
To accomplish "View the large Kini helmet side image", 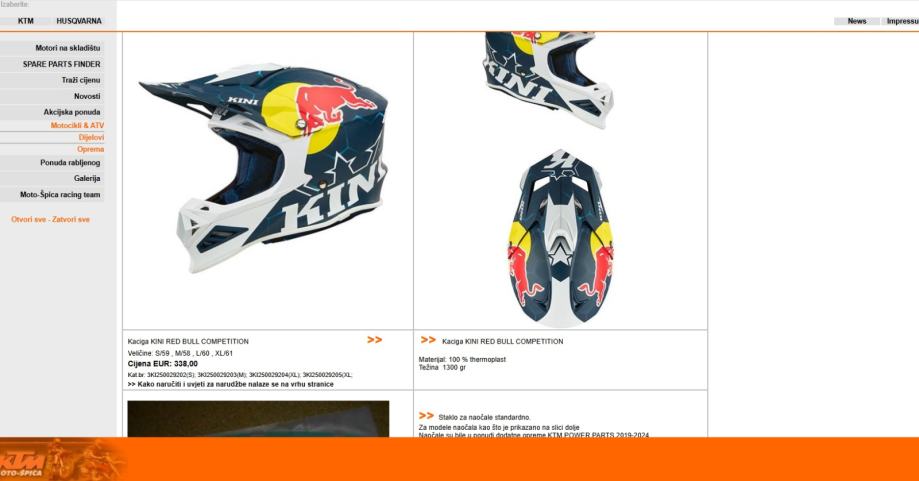I will point(264,168).
